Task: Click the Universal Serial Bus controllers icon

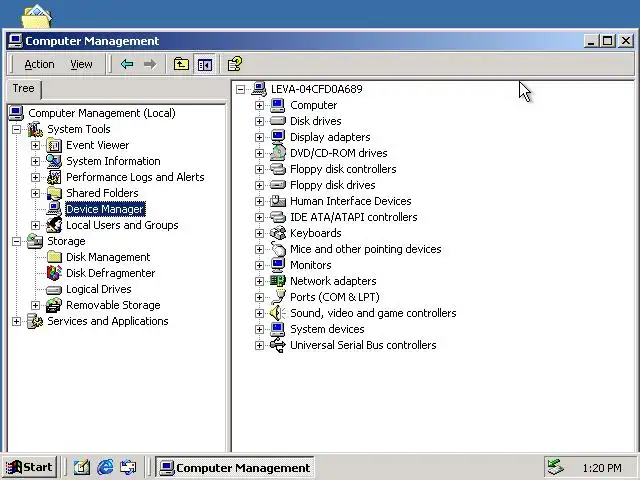Action: coord(278,345)
